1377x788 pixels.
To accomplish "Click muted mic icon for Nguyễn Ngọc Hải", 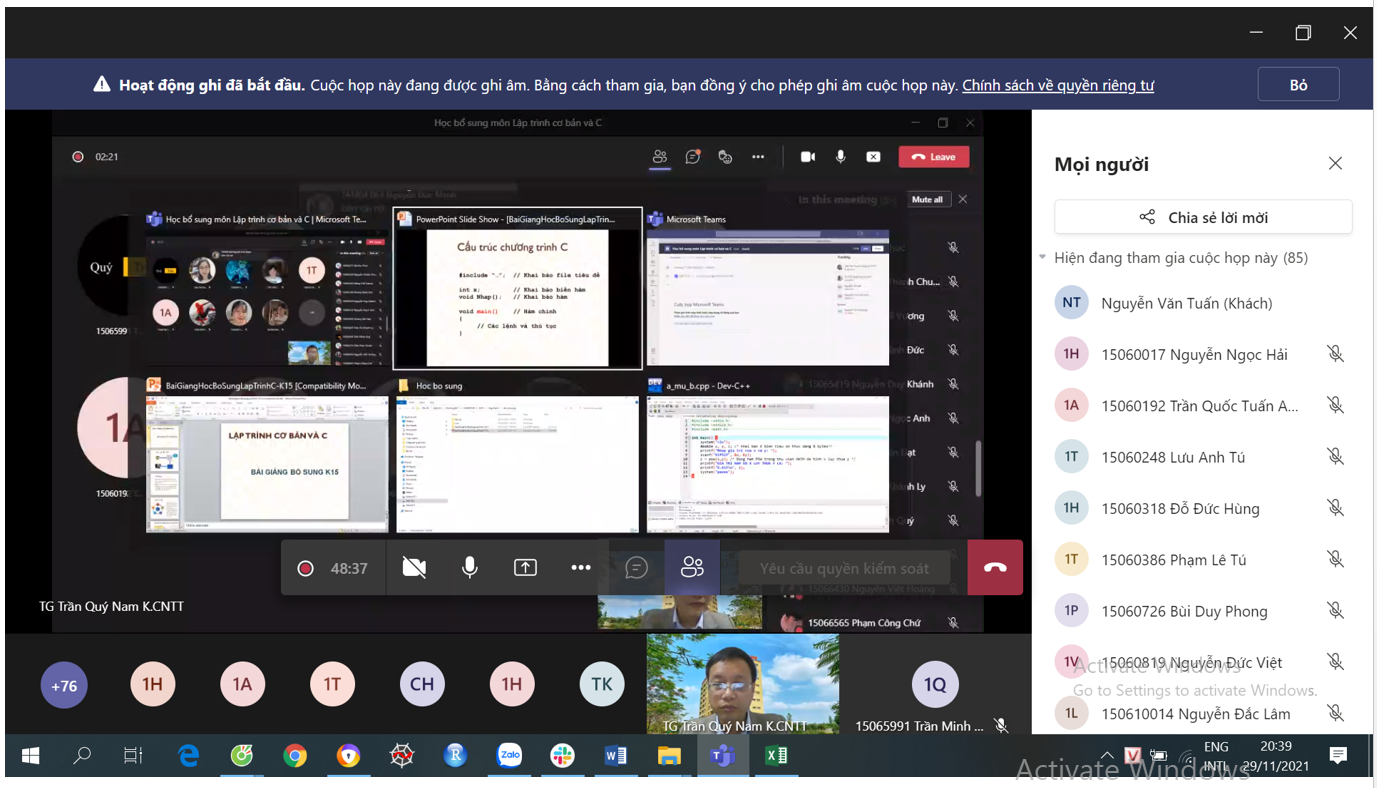I will click(1335, 354).
